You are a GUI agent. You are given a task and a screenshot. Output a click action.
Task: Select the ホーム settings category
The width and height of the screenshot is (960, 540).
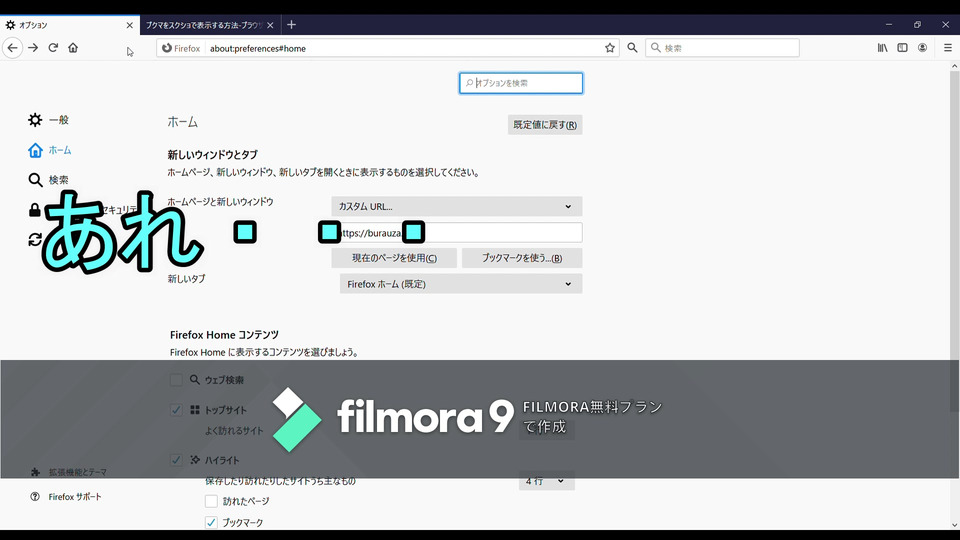click(50, 150)
